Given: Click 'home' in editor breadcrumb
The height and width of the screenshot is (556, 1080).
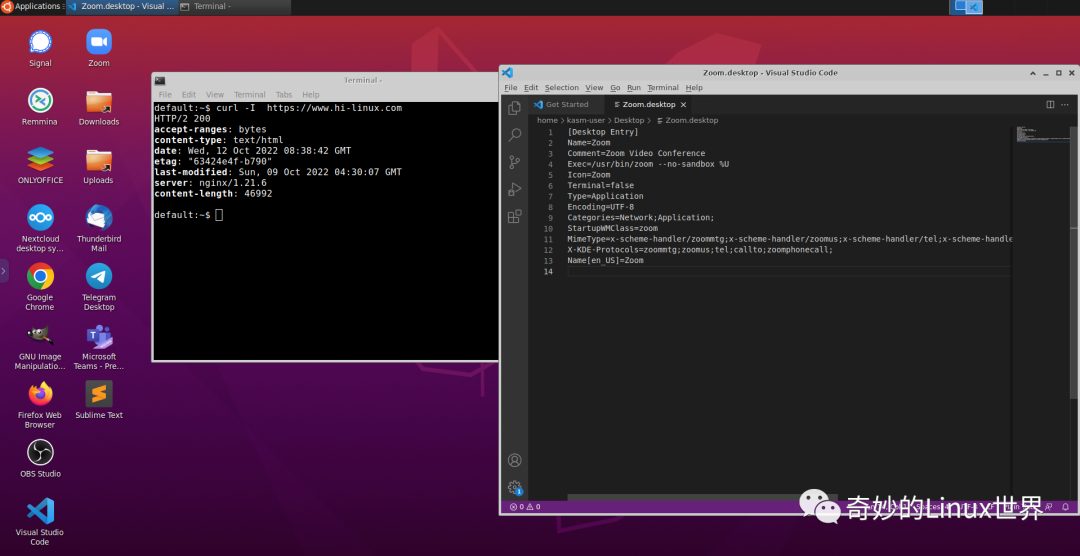Looking at the screenshot, I should pos(548,120).
